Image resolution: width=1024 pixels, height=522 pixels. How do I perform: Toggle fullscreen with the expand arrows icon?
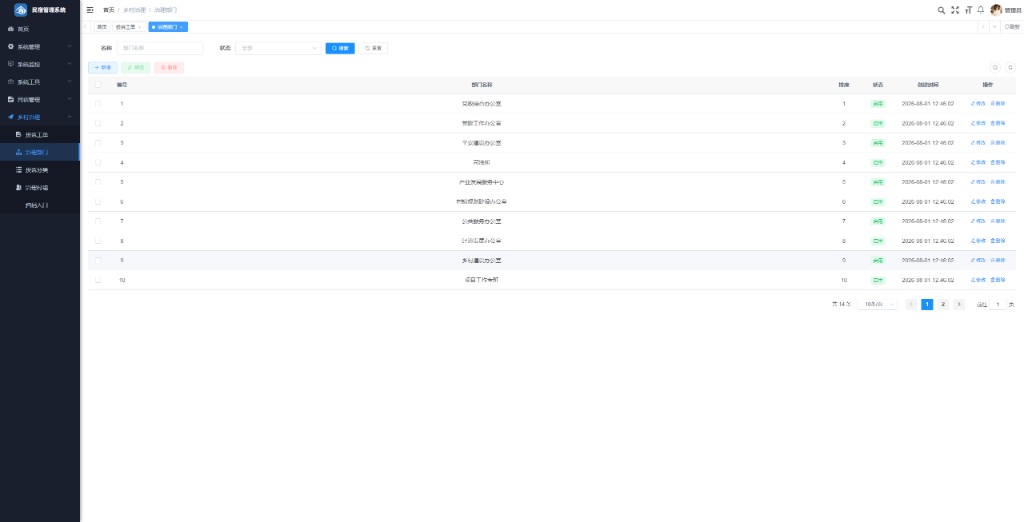pos(955,10)
